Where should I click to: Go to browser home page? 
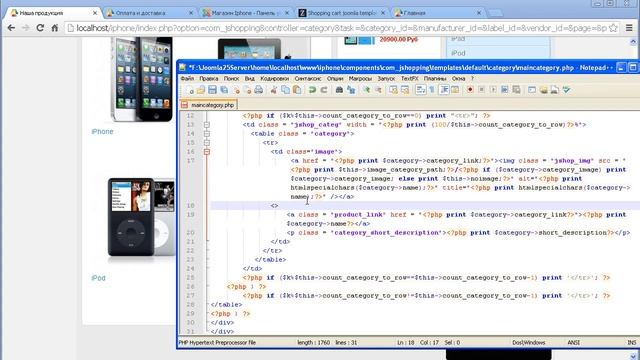[55, 28]
